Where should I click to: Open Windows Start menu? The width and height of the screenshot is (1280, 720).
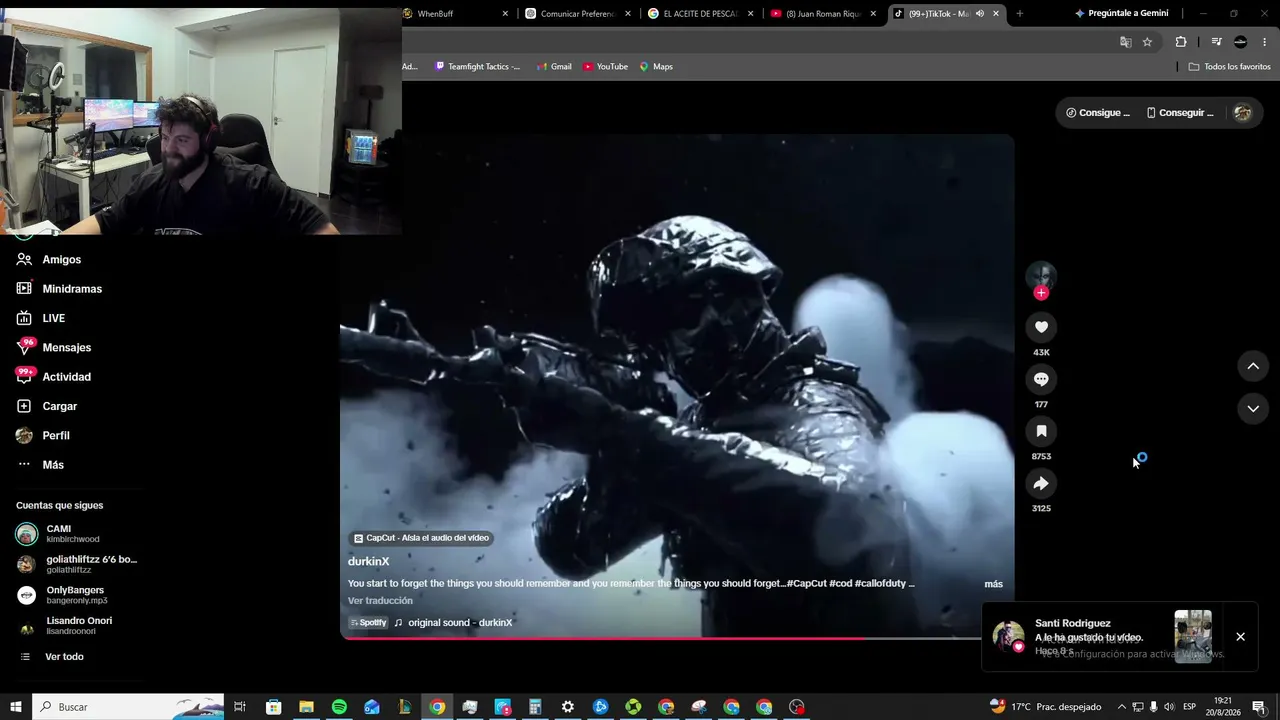tap(16, 707)
